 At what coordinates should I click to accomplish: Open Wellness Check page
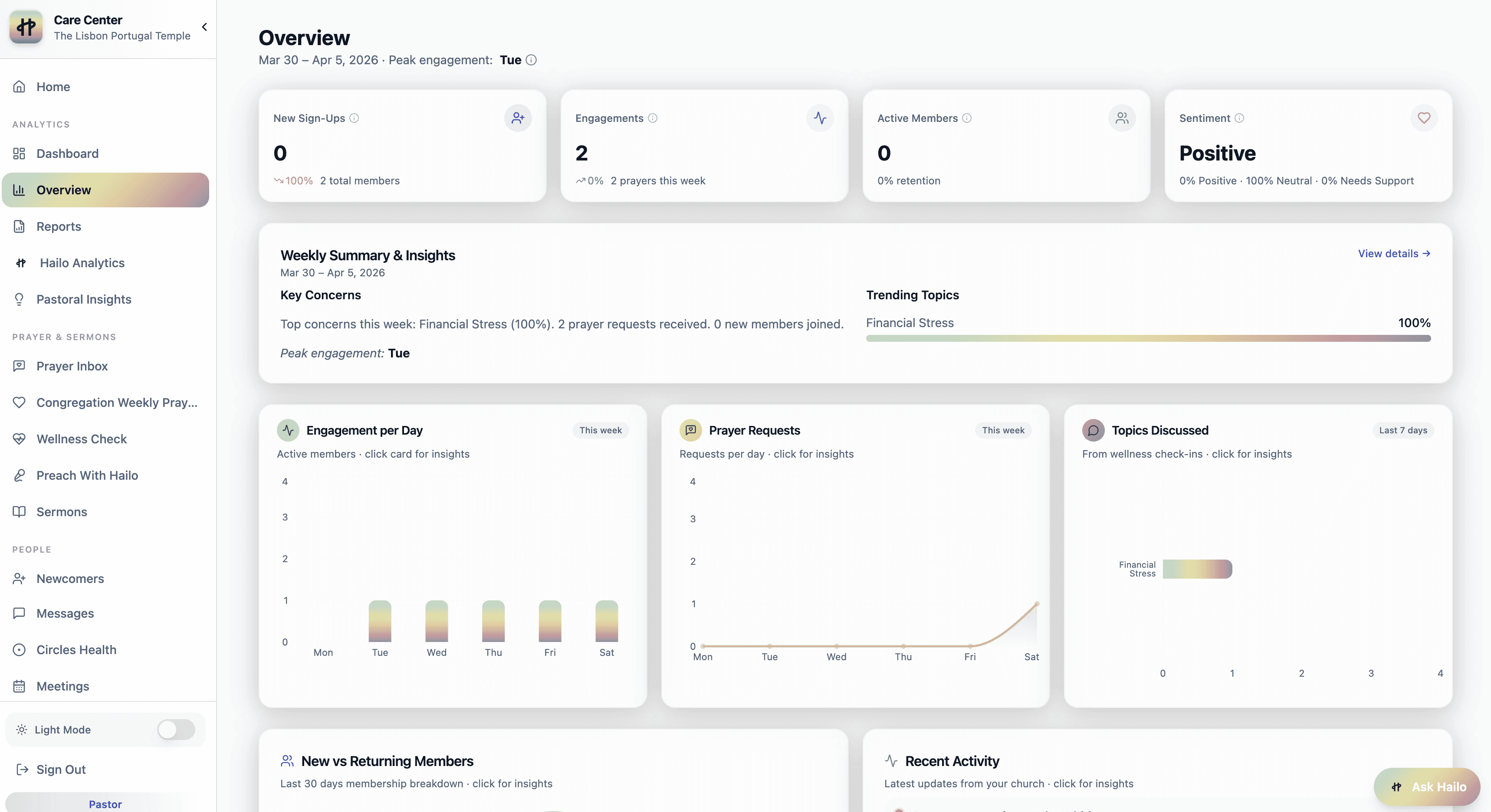point(82,439)
